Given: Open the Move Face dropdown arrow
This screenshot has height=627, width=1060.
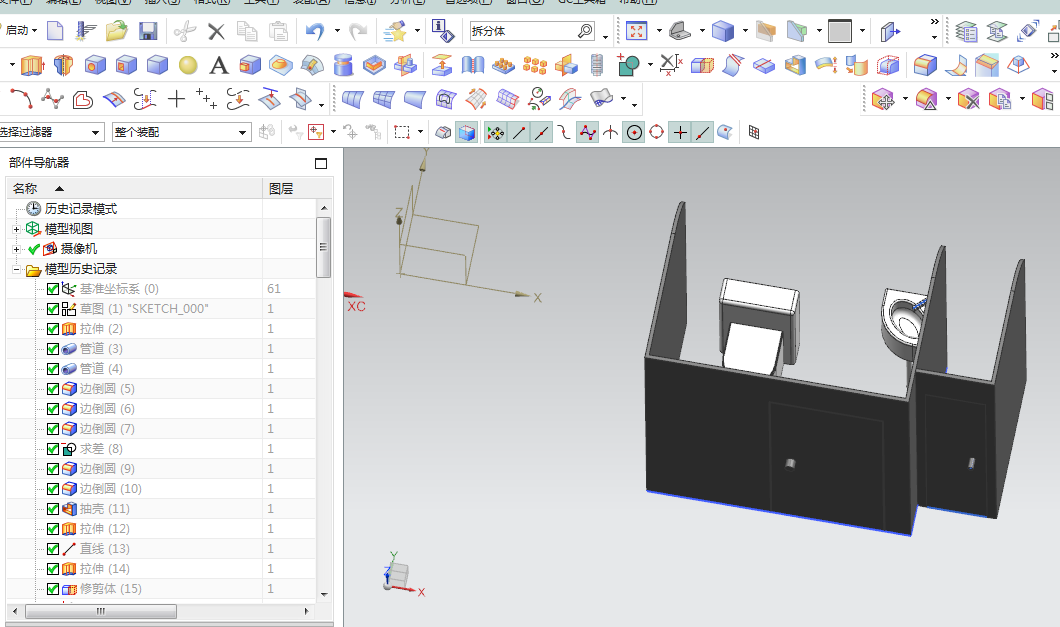Looking at the screenshot, I should (x=905, y=100).
